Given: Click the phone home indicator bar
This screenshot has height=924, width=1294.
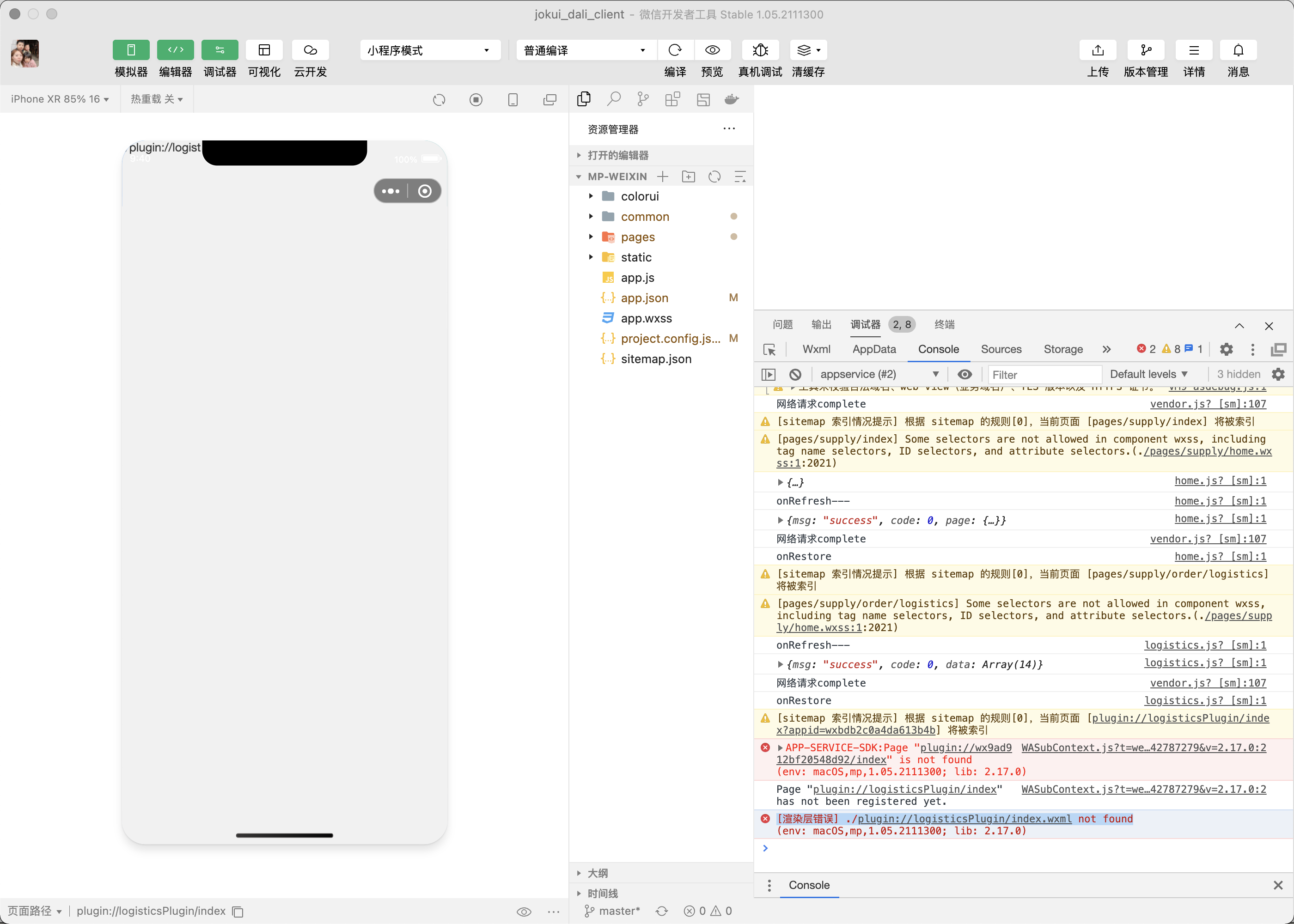Looking at the screenshot, I should tap(284, 835).
